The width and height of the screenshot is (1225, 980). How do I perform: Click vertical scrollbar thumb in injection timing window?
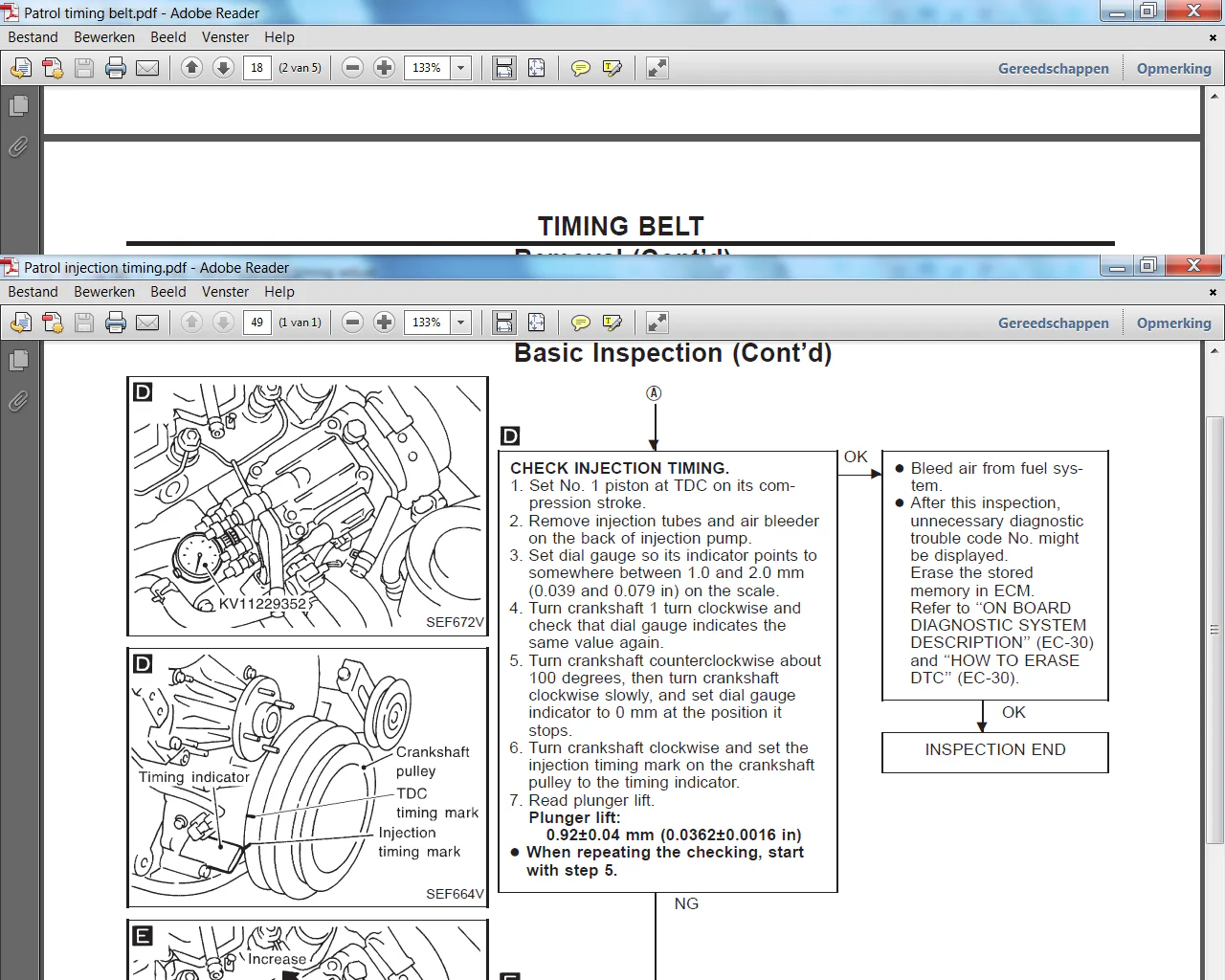[1214, 629]
